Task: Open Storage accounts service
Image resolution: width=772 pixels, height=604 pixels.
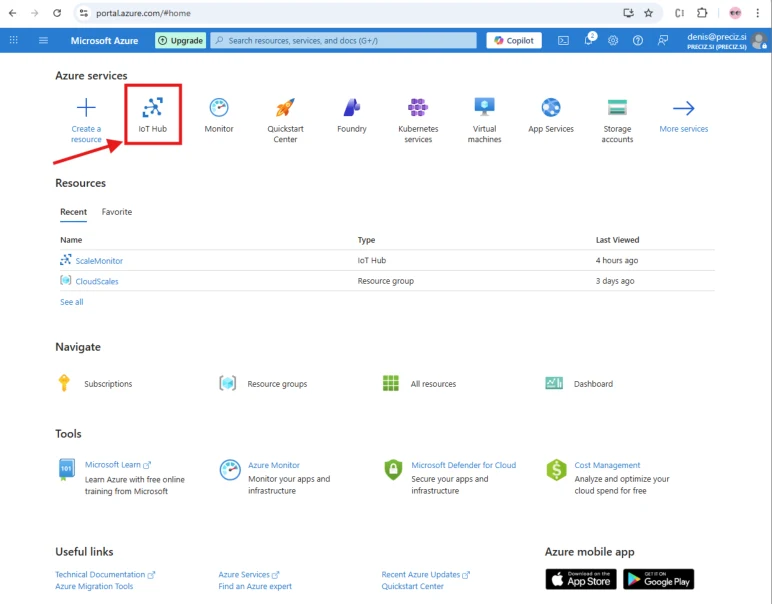Action: 617,120
